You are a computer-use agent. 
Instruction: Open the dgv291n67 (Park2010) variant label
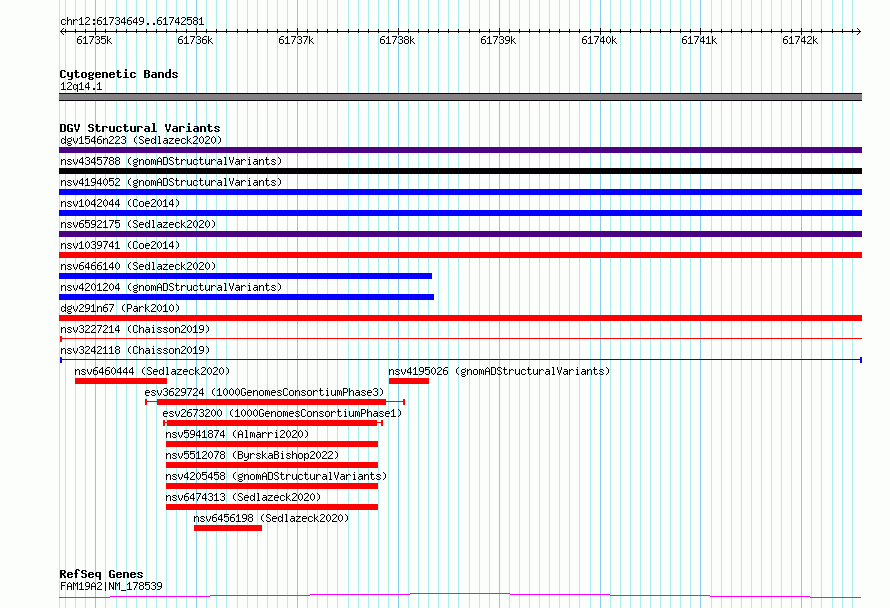coord(120,308)
